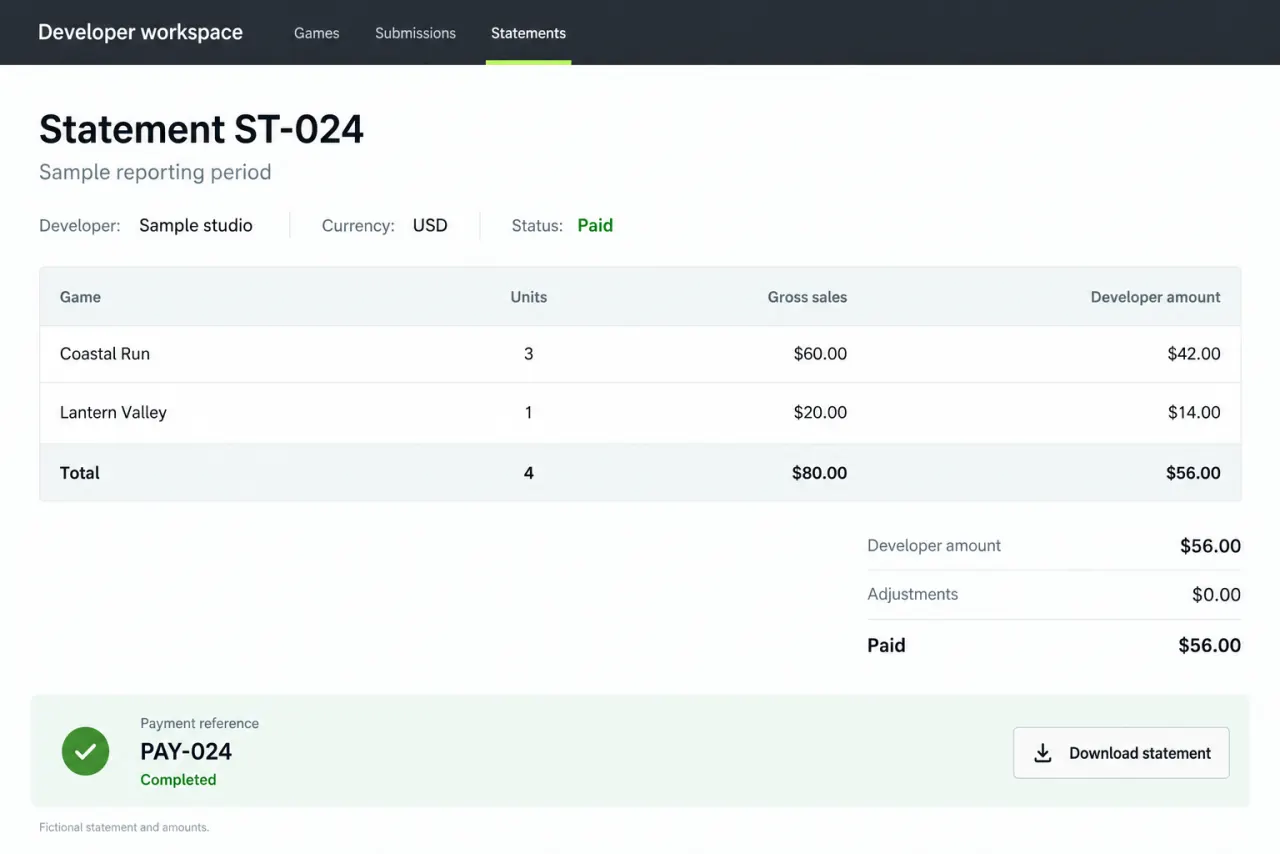1280x854 pixels.
Task: Click the green Paid status value
Action: pyautogui.click(x=595, y=225)
